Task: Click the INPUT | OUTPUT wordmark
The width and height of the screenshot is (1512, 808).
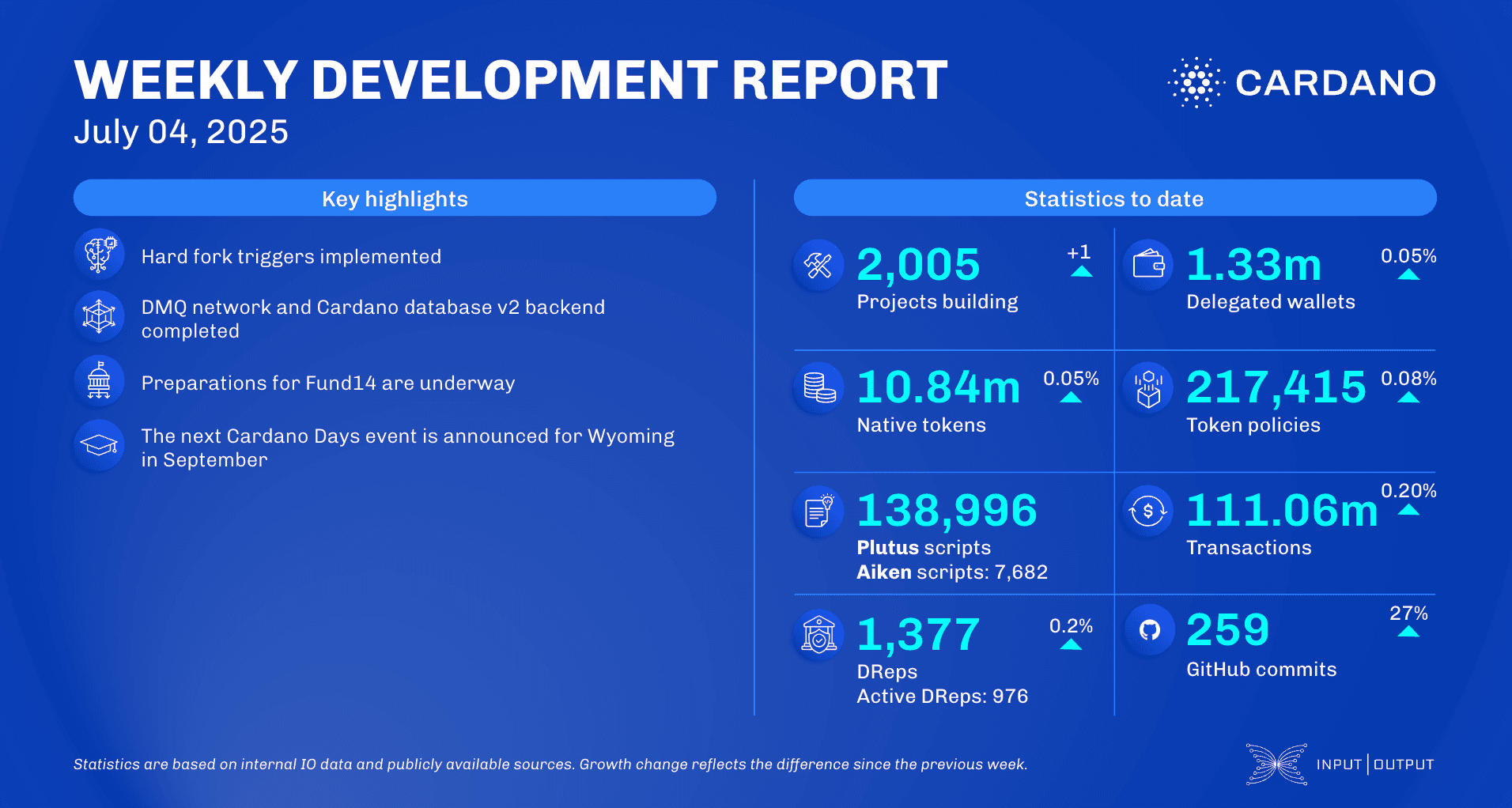Action: click(x=1375, y=765)
